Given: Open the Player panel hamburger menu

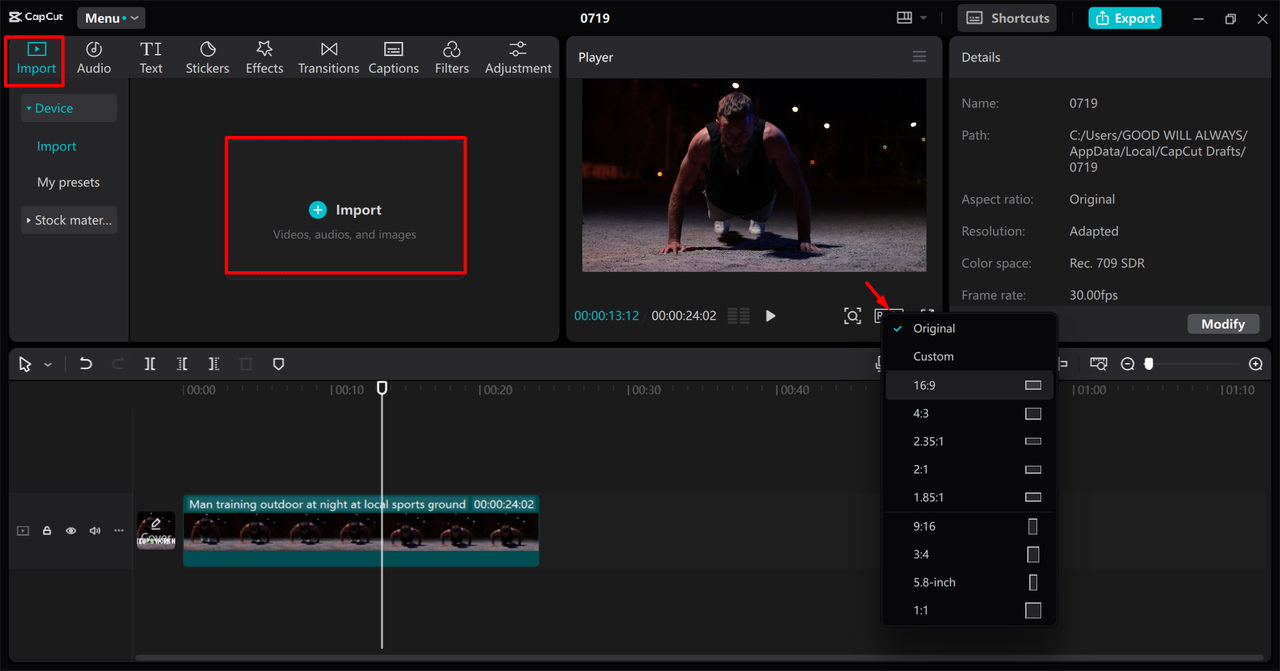Looking at the screenshot, I should (919, 57).
